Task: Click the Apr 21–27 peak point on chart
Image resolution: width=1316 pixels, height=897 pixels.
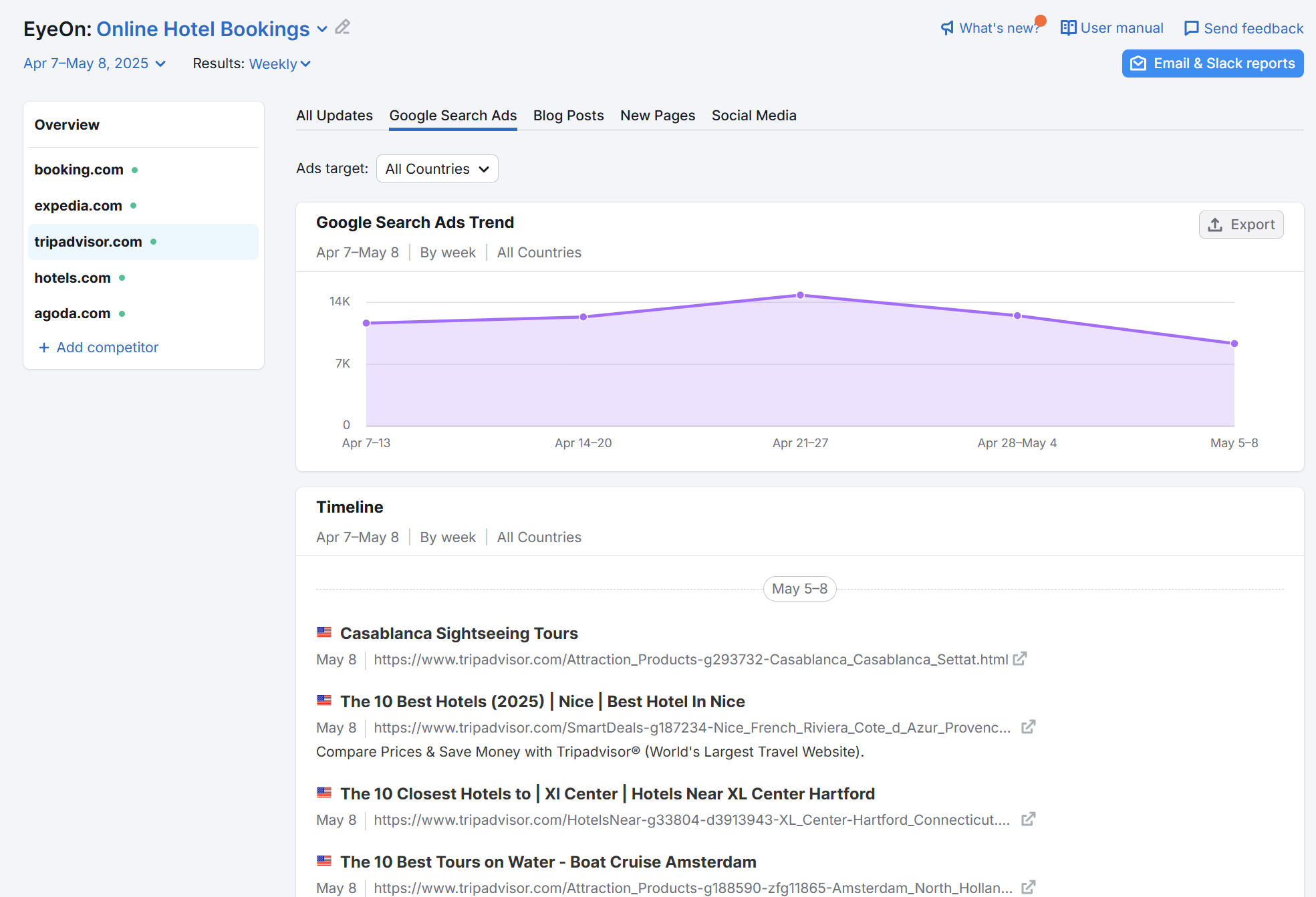Action: pos(800,295)
